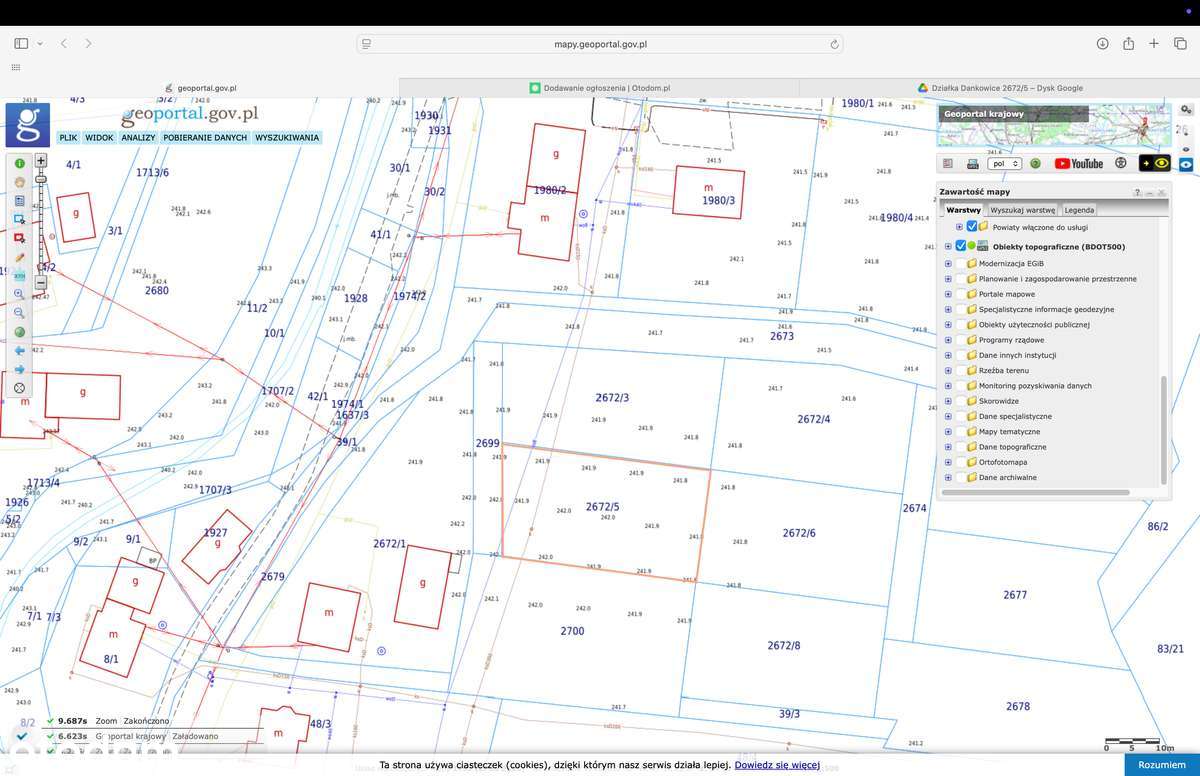This screenshot has width=1200, height=776.
Task: Select the blue rectangle selection tool
Action: [20, 219]
